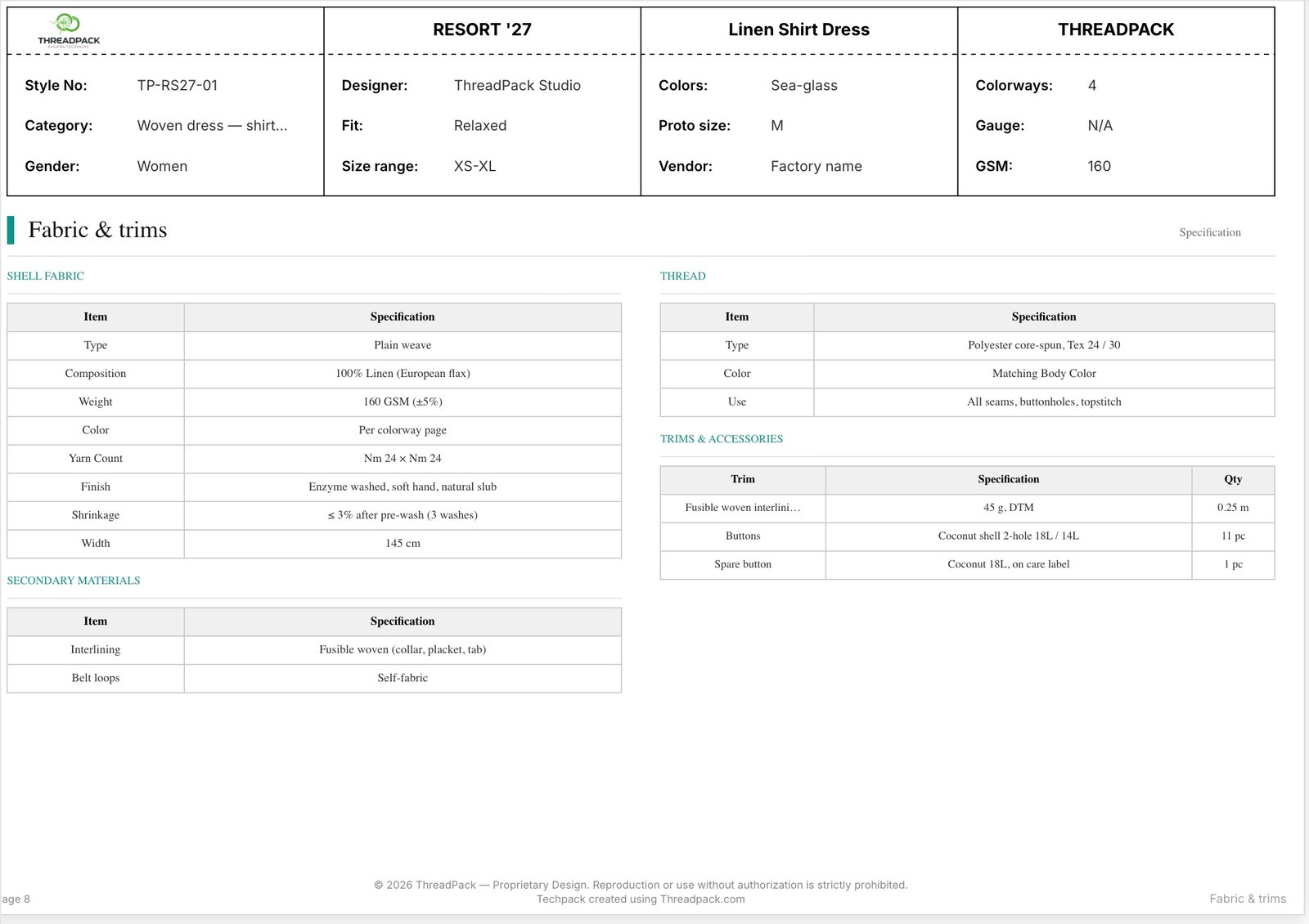Click the Colorways value 4
Viewport: 1309px width, 924px height.
[1091, 85]
